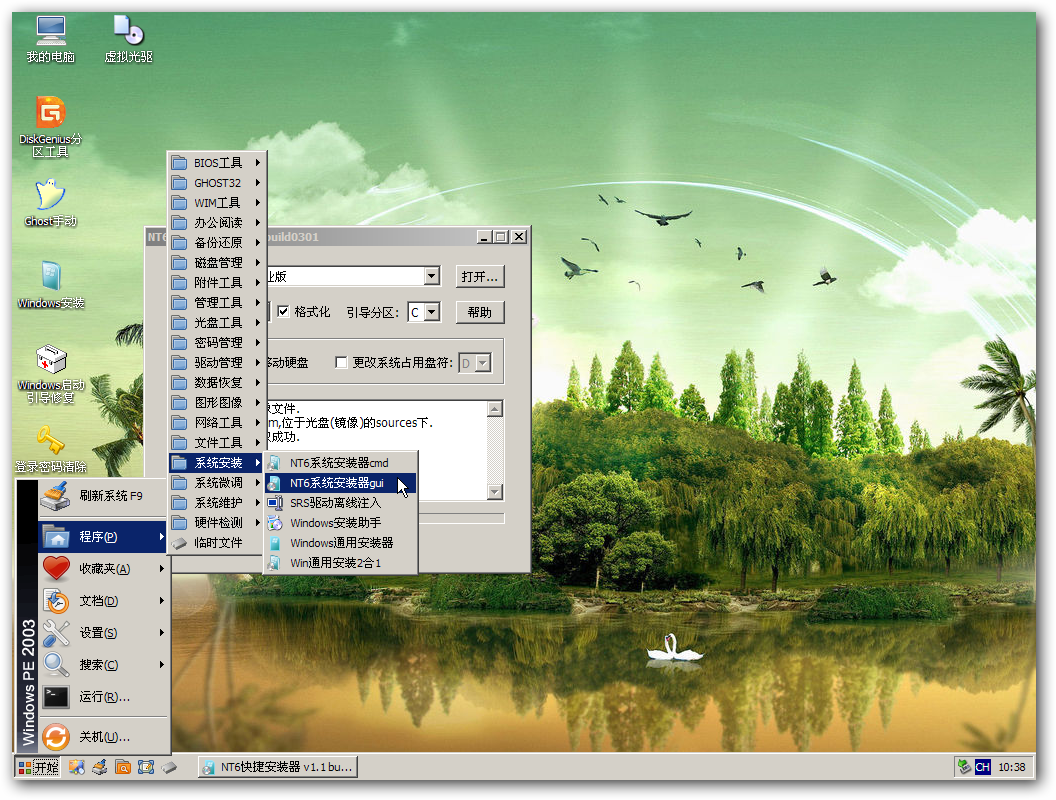1056x800 pixels.
Task: Click the 10:38 clock in the tray
Action: [1012, 767]
